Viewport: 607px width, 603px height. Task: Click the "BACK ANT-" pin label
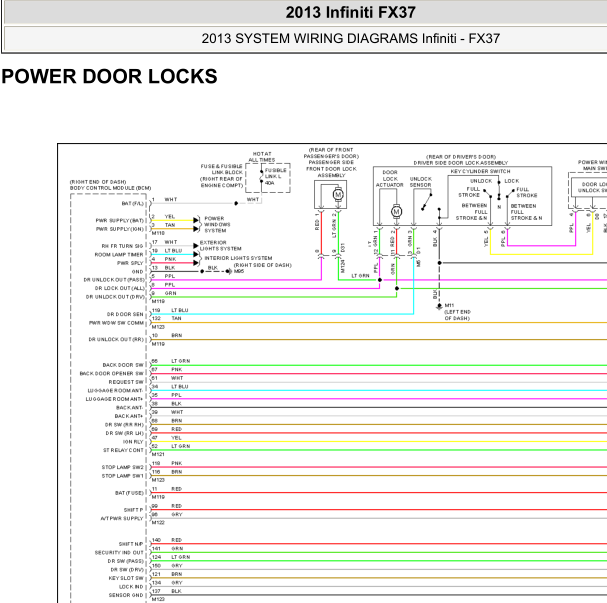[130, 408]
